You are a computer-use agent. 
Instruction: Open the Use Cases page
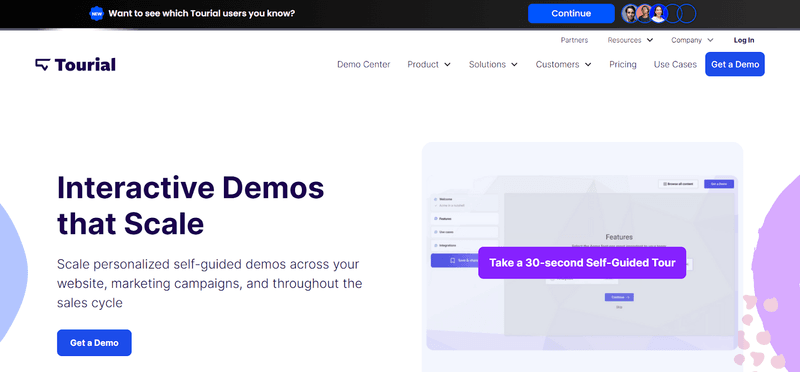675,64
